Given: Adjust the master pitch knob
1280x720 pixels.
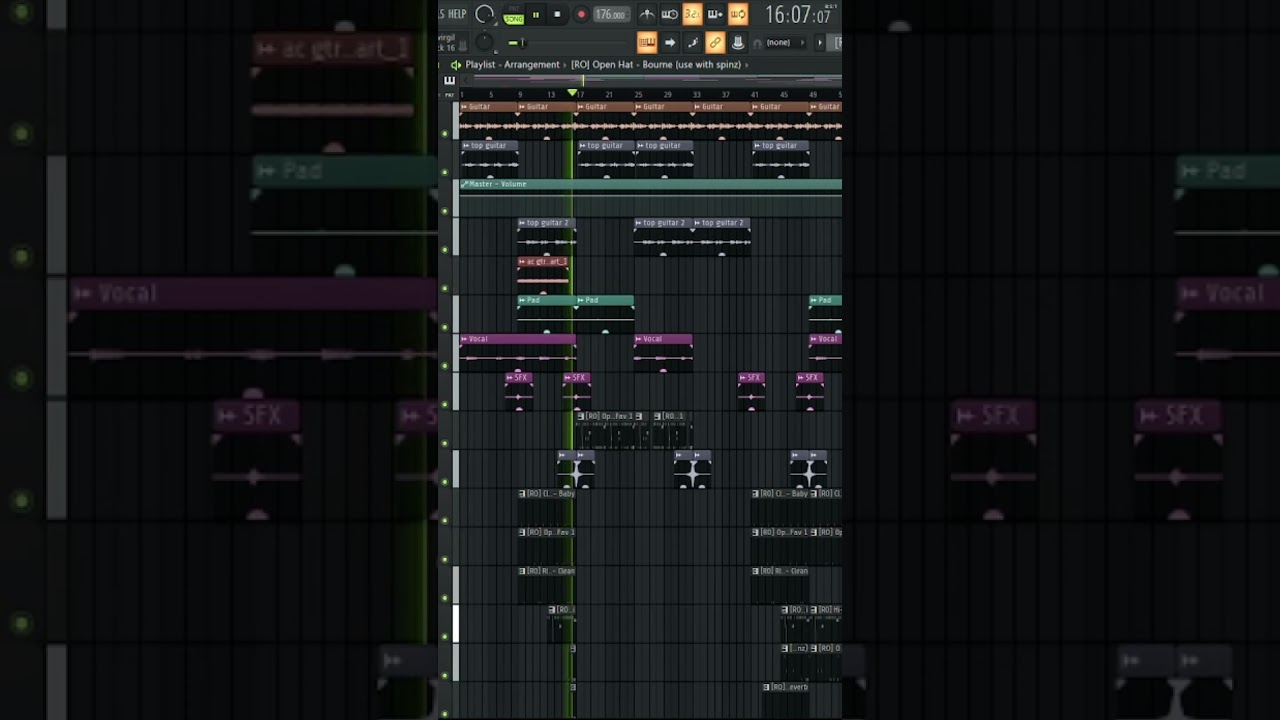Looking at the screenshot, I should [484, 42].
